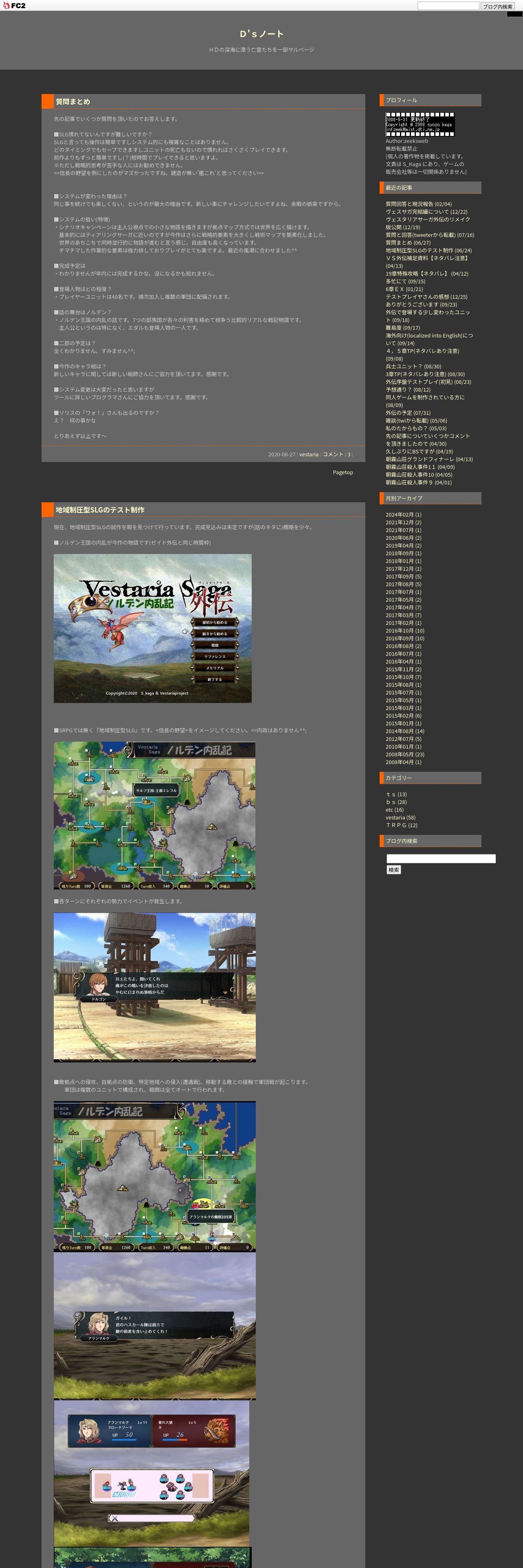Open archive 2008年05月 (23)
This screenshot has height=1568, width=523.
tap(405, 754)
